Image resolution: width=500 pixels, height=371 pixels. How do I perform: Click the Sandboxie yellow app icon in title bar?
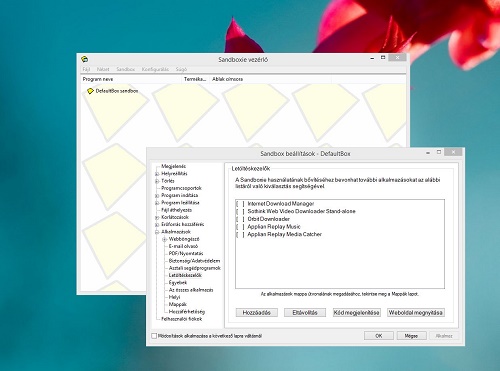85,59
